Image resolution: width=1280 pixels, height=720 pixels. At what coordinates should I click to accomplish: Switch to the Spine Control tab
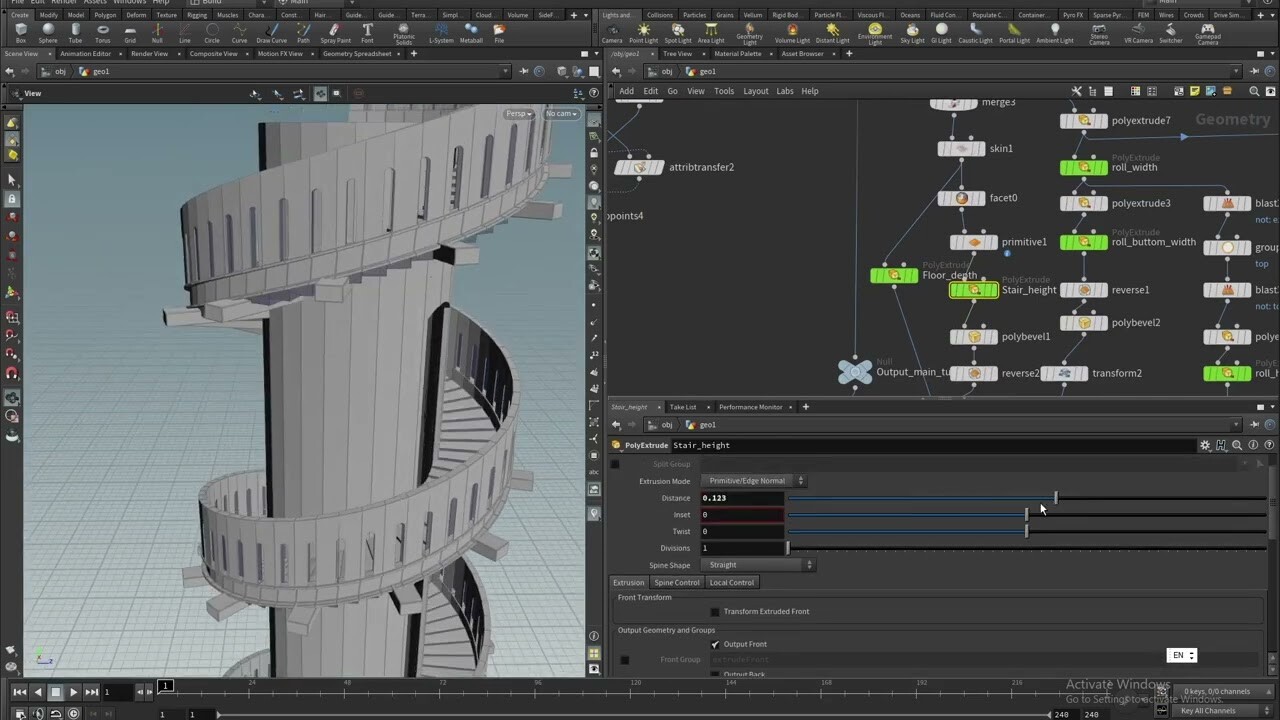click(677, 582)
